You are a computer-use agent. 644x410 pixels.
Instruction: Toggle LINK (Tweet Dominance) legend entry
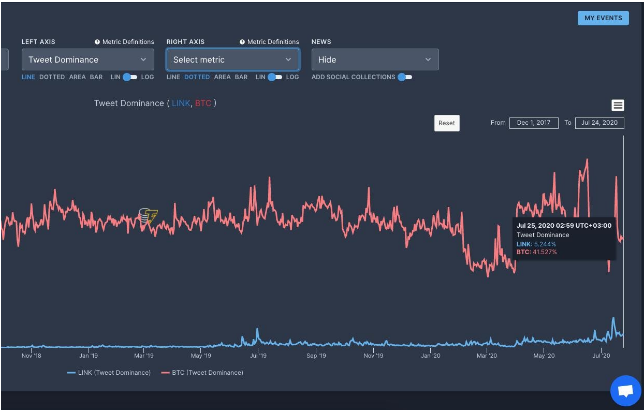[109, 373]
